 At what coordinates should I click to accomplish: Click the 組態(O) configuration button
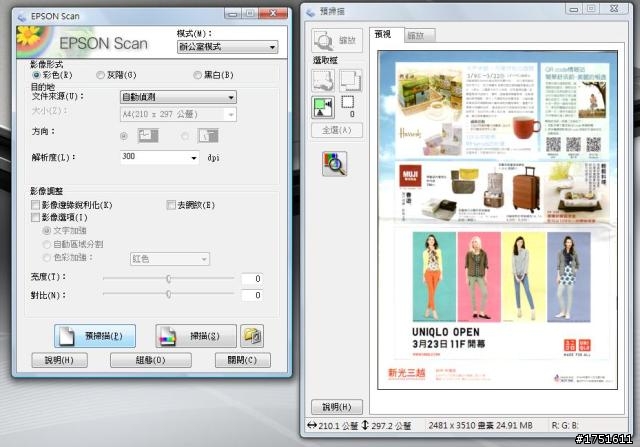tap(151, 360)
